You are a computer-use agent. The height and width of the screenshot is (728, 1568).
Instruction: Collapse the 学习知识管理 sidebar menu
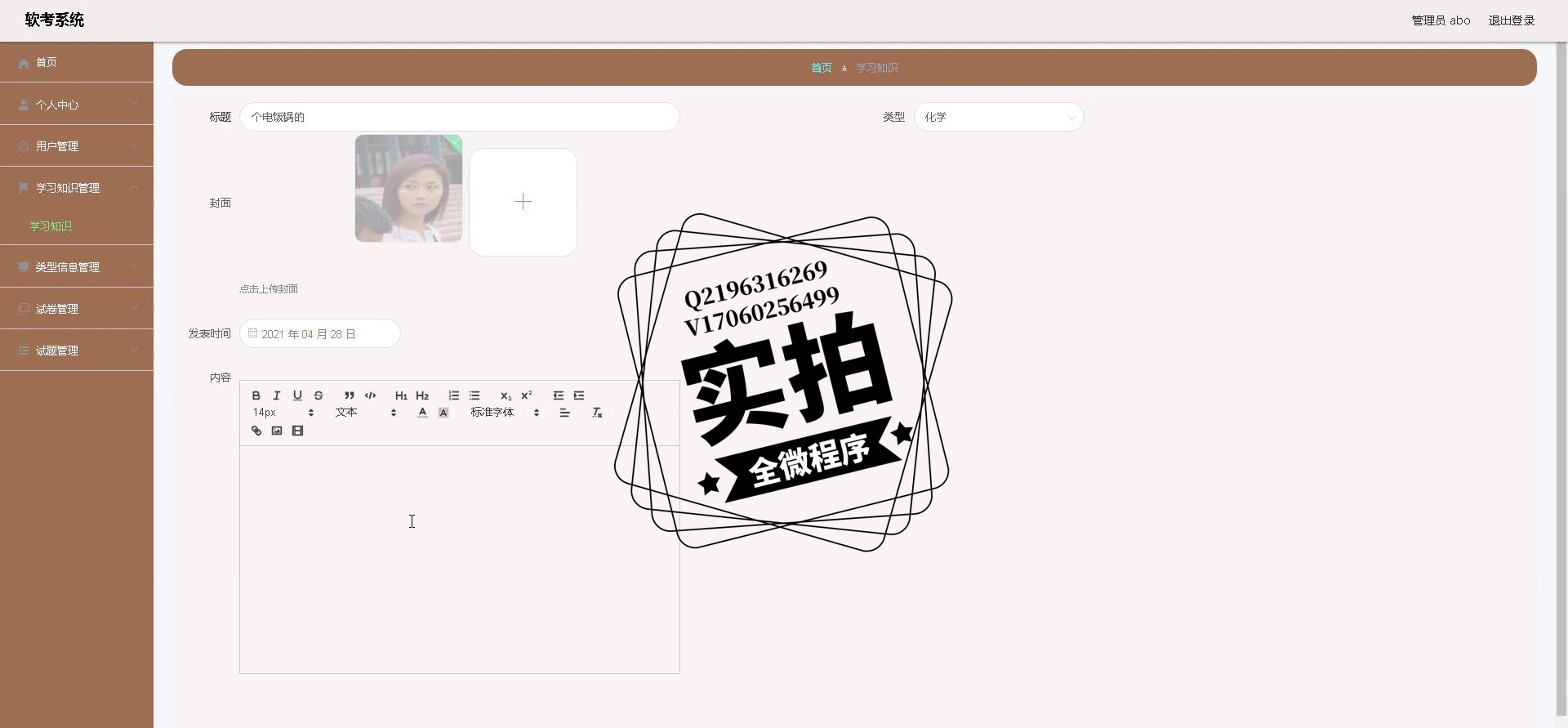coord(77,187)
